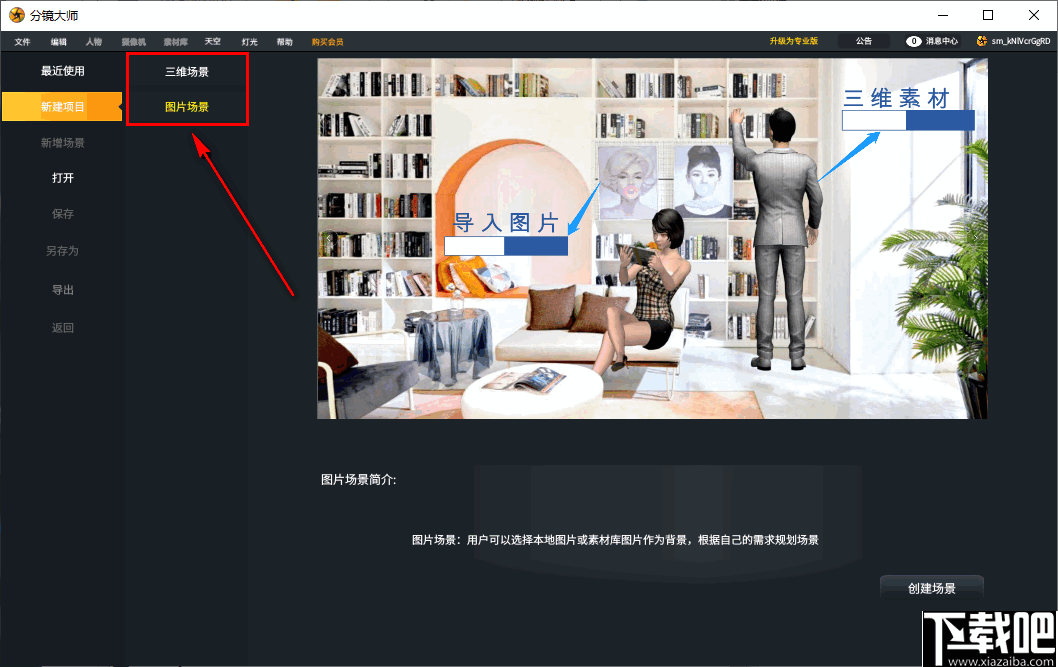The width and height of the screenshot is (1058, 667).
Task: Open the 天空 sky menu
Action: 212,42
